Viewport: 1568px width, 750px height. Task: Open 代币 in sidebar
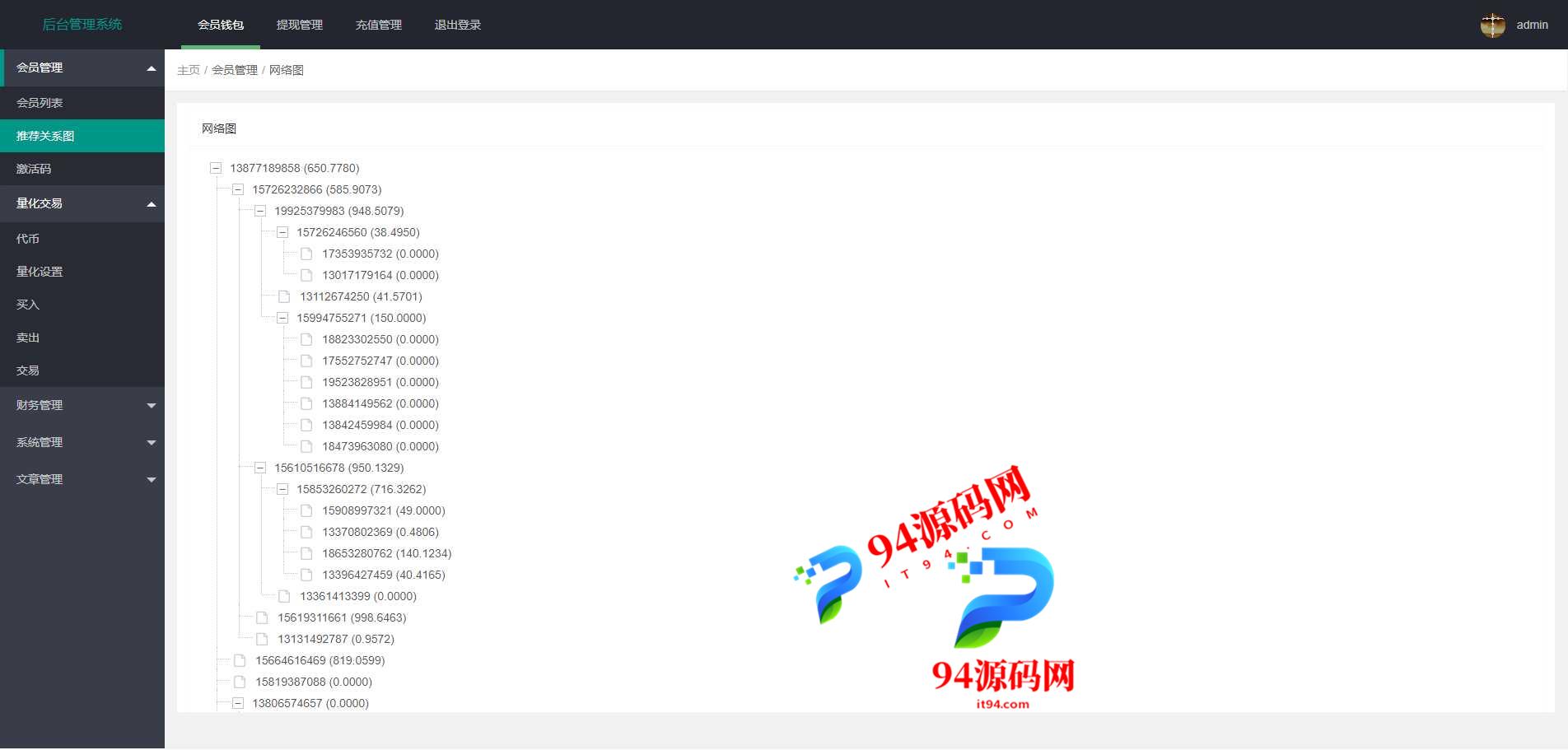coord(82,239)
